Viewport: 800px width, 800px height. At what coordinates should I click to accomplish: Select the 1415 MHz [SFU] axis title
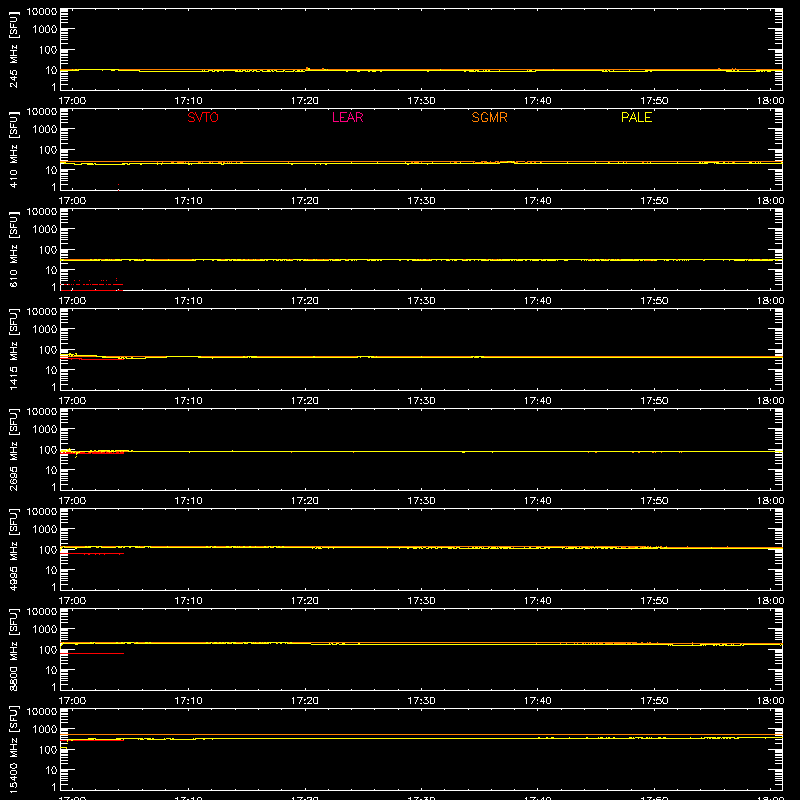coord(14,349)
